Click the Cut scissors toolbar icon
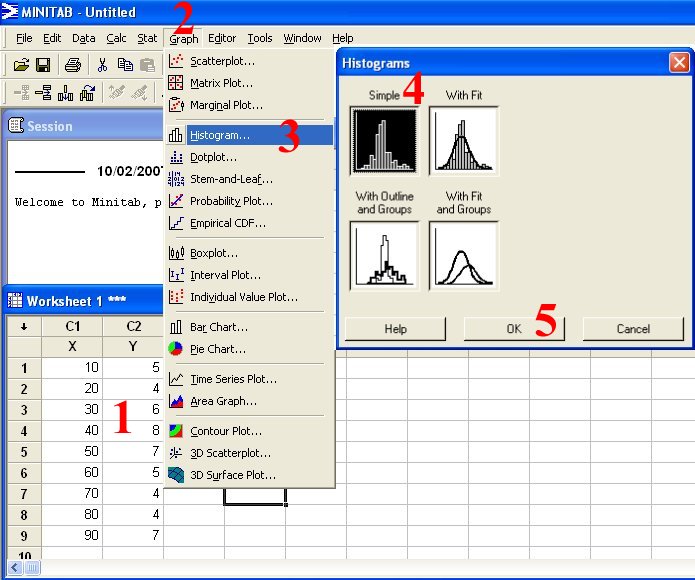This screenshot has width=695, height=580. [102, 65]
